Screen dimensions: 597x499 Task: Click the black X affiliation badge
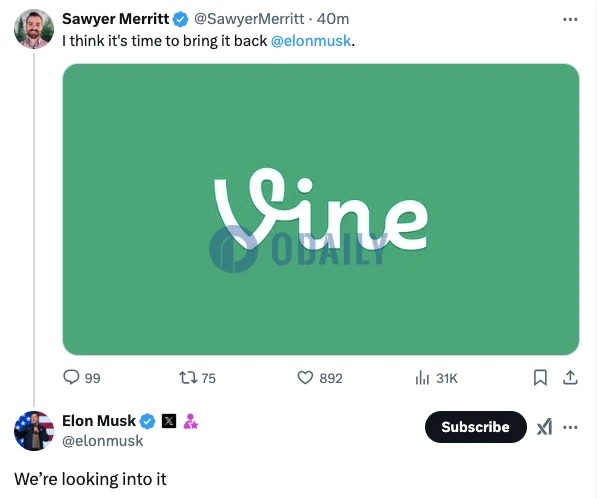[169, 421]
